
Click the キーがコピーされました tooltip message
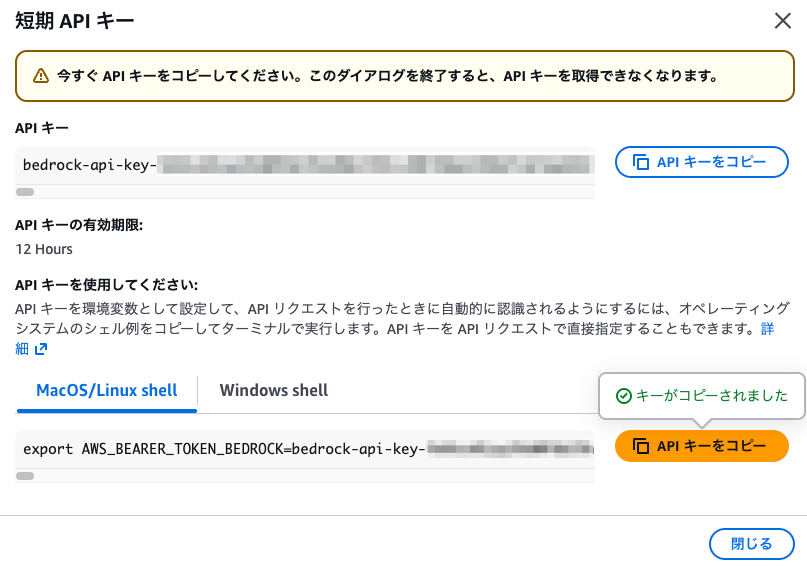click(x=712, y=396)
